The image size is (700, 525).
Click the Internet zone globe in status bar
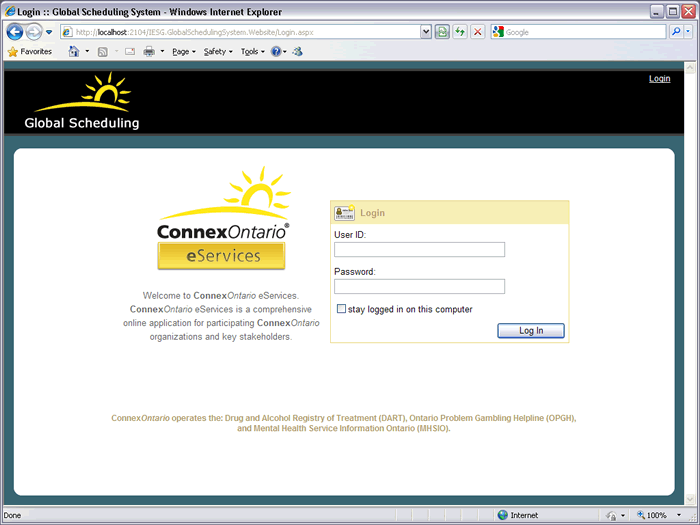pyautogui.click(x=503, y=515)
